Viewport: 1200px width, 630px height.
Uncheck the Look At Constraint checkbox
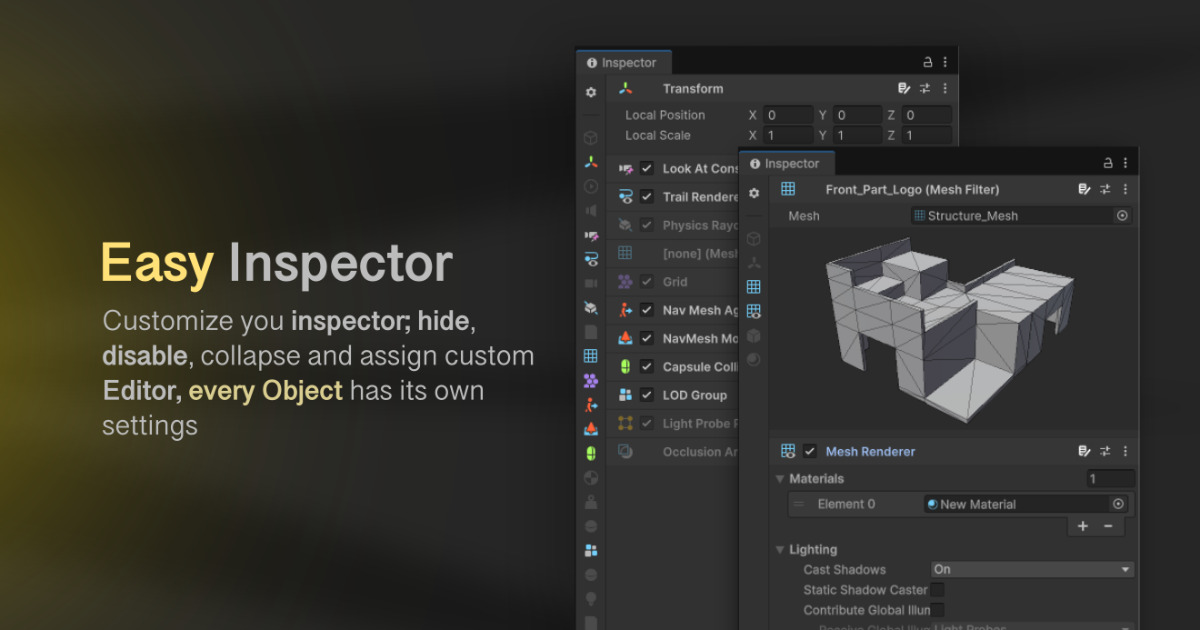(645, 169)
